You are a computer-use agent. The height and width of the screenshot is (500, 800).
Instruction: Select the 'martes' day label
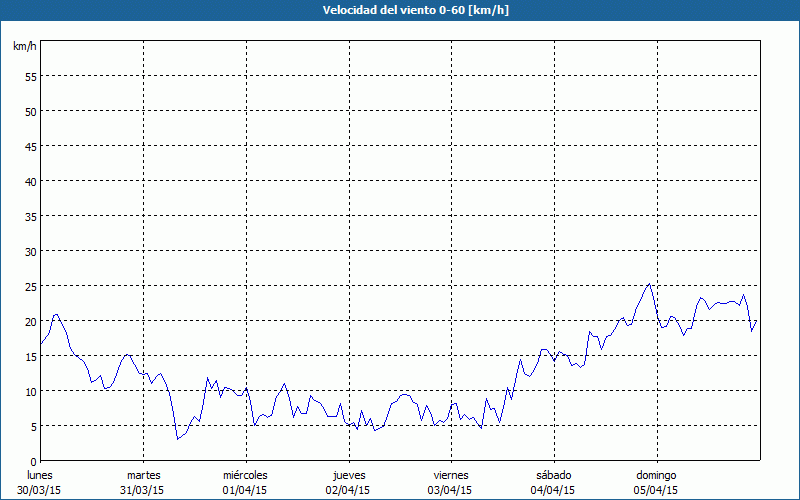tap(143, 475)
